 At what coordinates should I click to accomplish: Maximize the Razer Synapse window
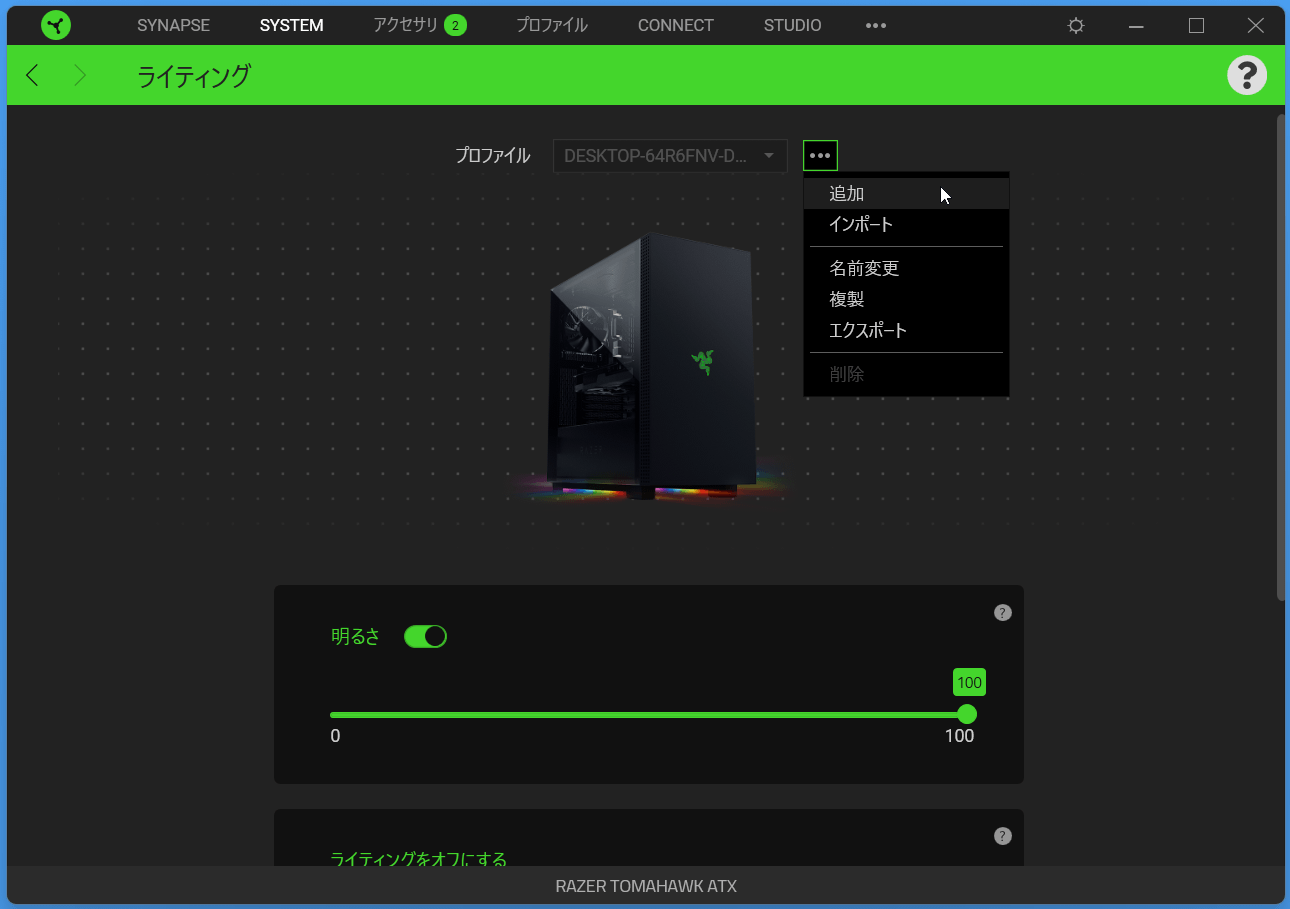coord(1196,26)
